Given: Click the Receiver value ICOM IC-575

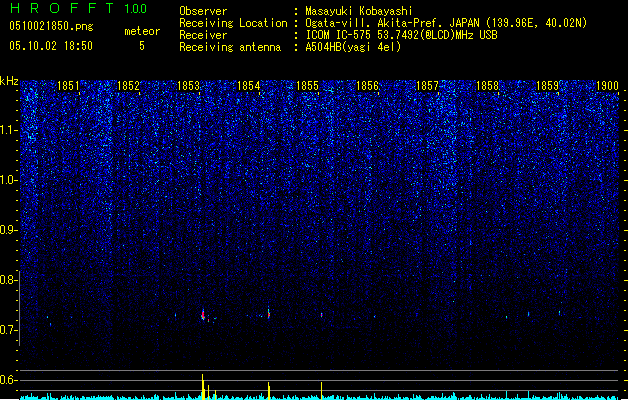Looking at the screenshot, I should pyautogui.click(x=339, y=35).
